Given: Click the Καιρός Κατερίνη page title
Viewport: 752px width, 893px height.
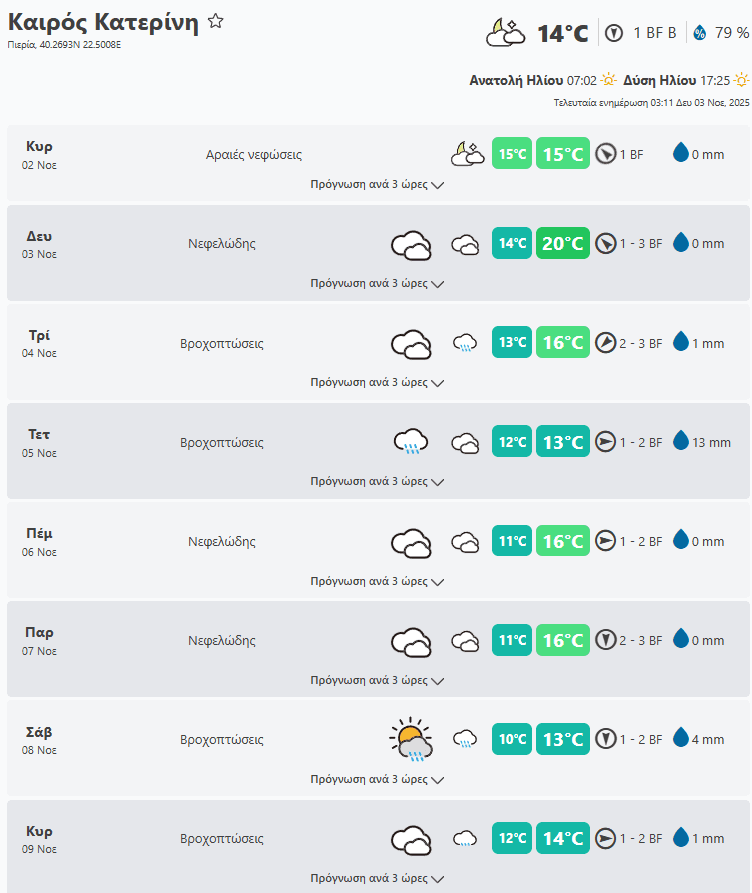Looking at the screenshot, I should (103, 23).
